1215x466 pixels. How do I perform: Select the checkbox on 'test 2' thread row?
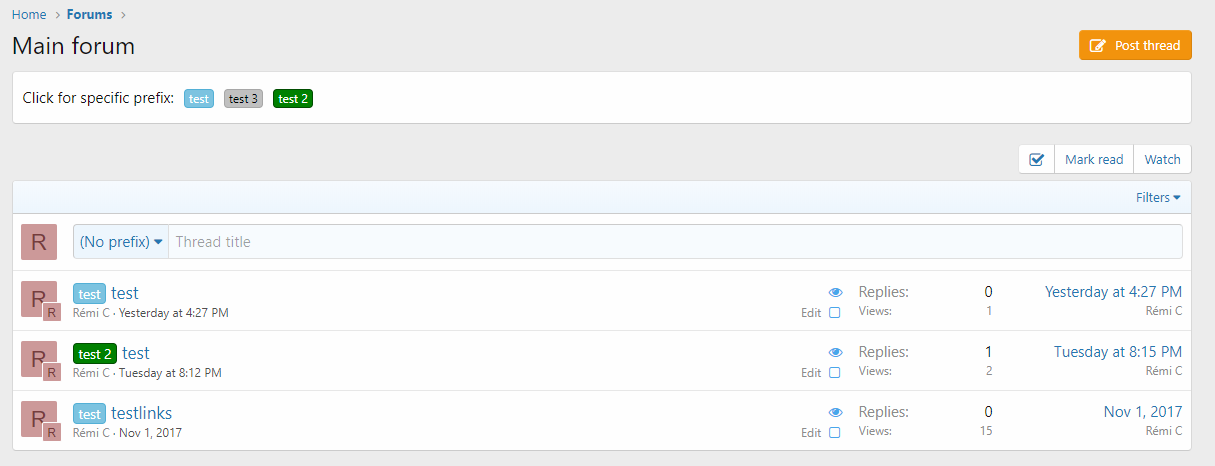pos(835,373)
